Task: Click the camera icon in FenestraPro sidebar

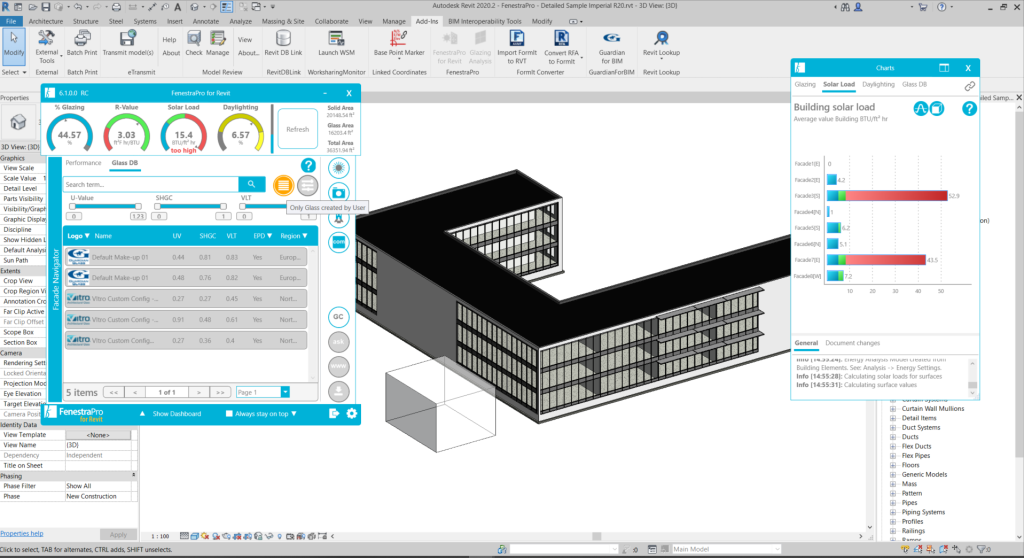Action: (338, 191)
